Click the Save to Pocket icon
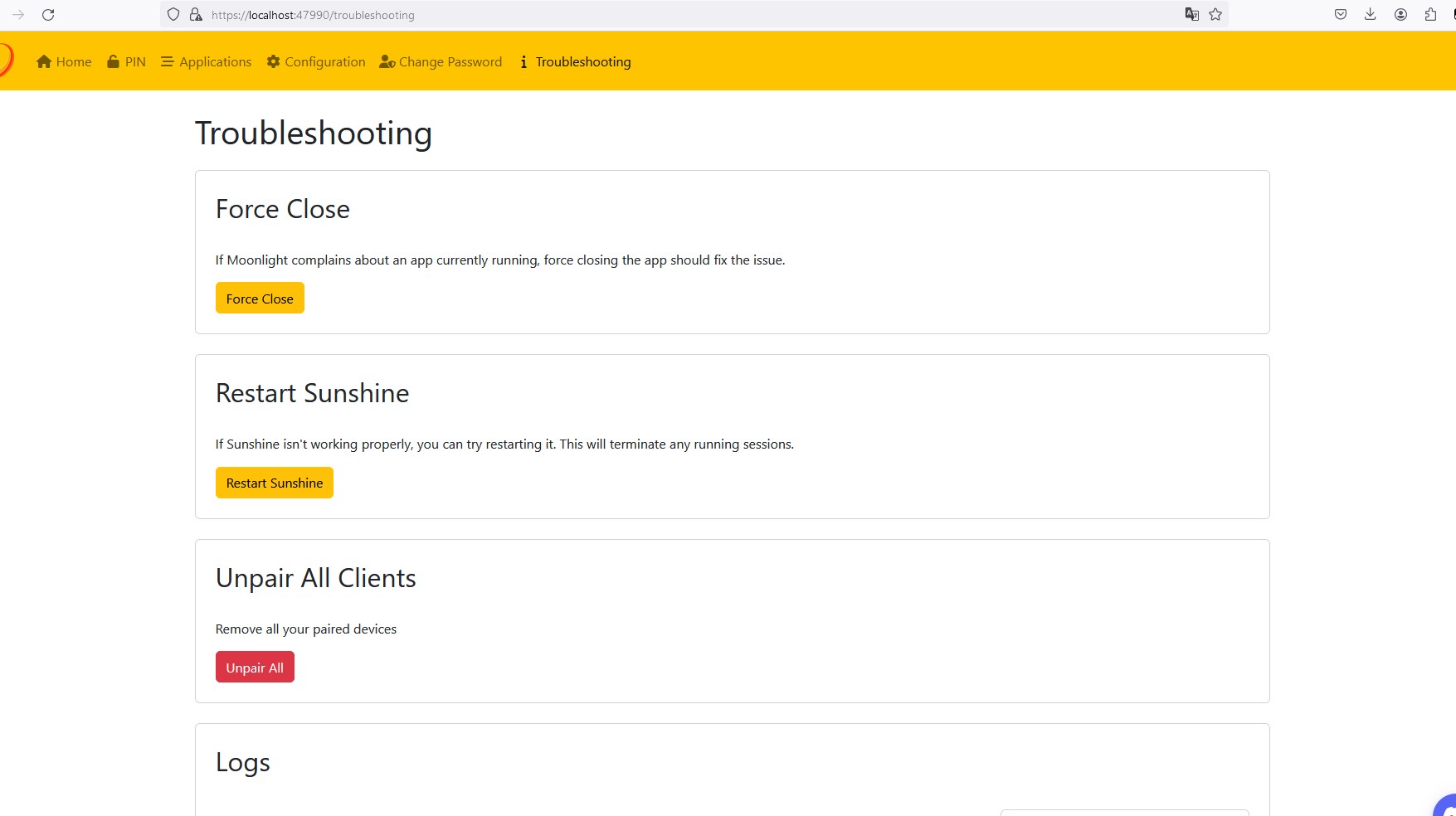Image resolution: width=1456 pixels, height=816 pixels. pos(1341,15)
